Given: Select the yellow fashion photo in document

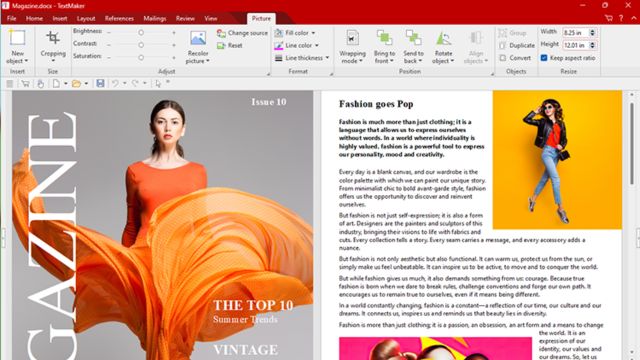Looking at the screenshot, I should click(557, 160).
